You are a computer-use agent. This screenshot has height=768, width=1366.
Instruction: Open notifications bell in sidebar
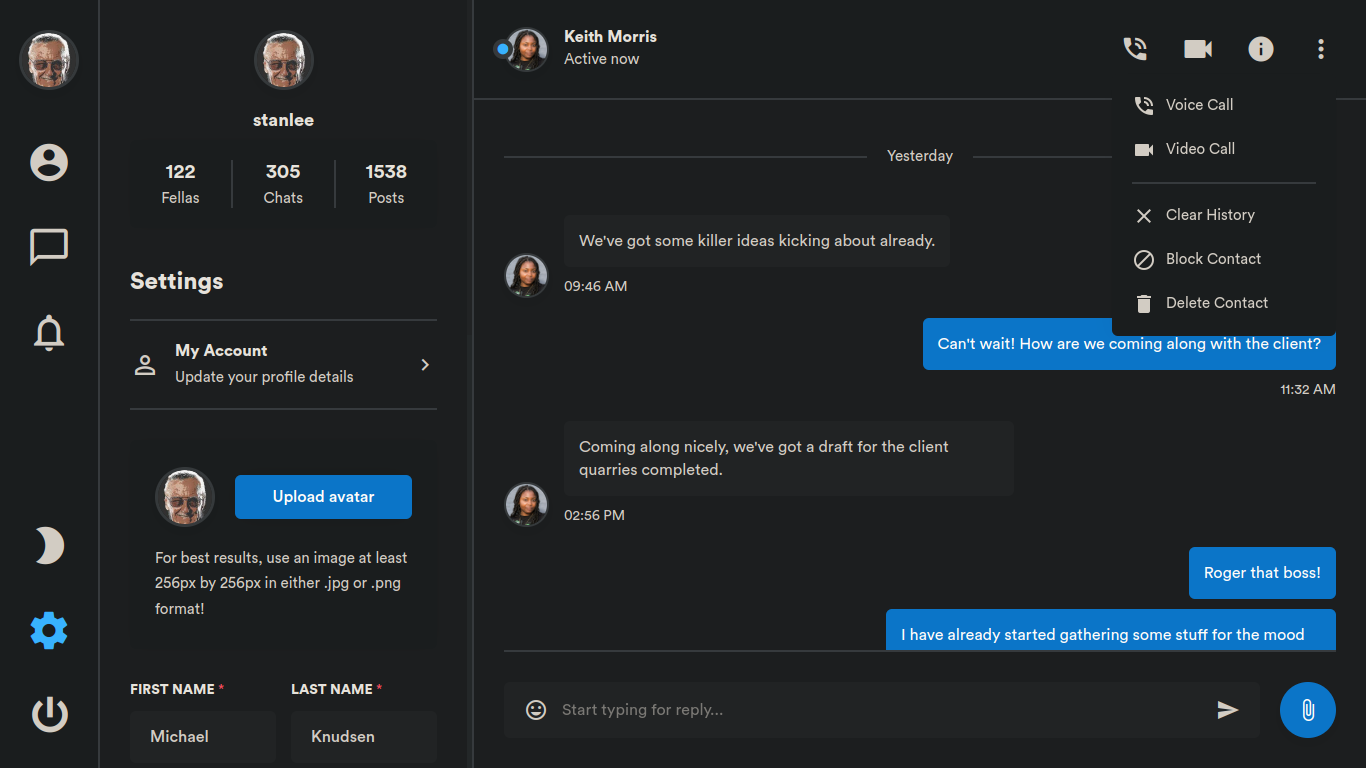pos(49,332)
